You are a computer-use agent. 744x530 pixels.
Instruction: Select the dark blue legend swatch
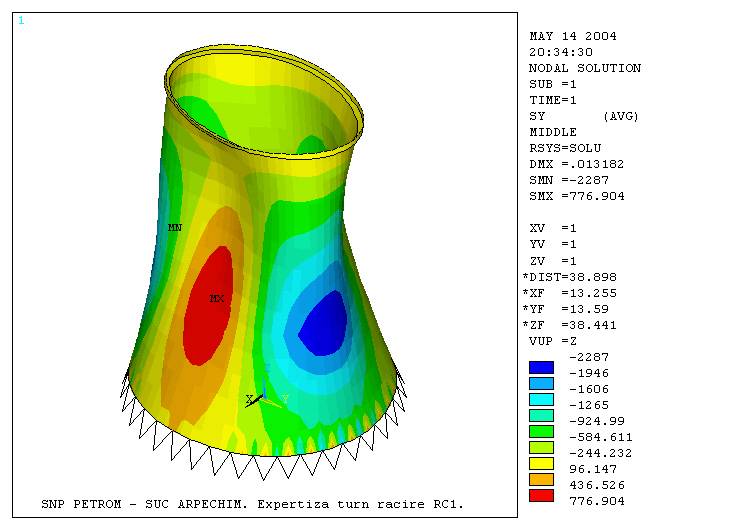(541, 367)
